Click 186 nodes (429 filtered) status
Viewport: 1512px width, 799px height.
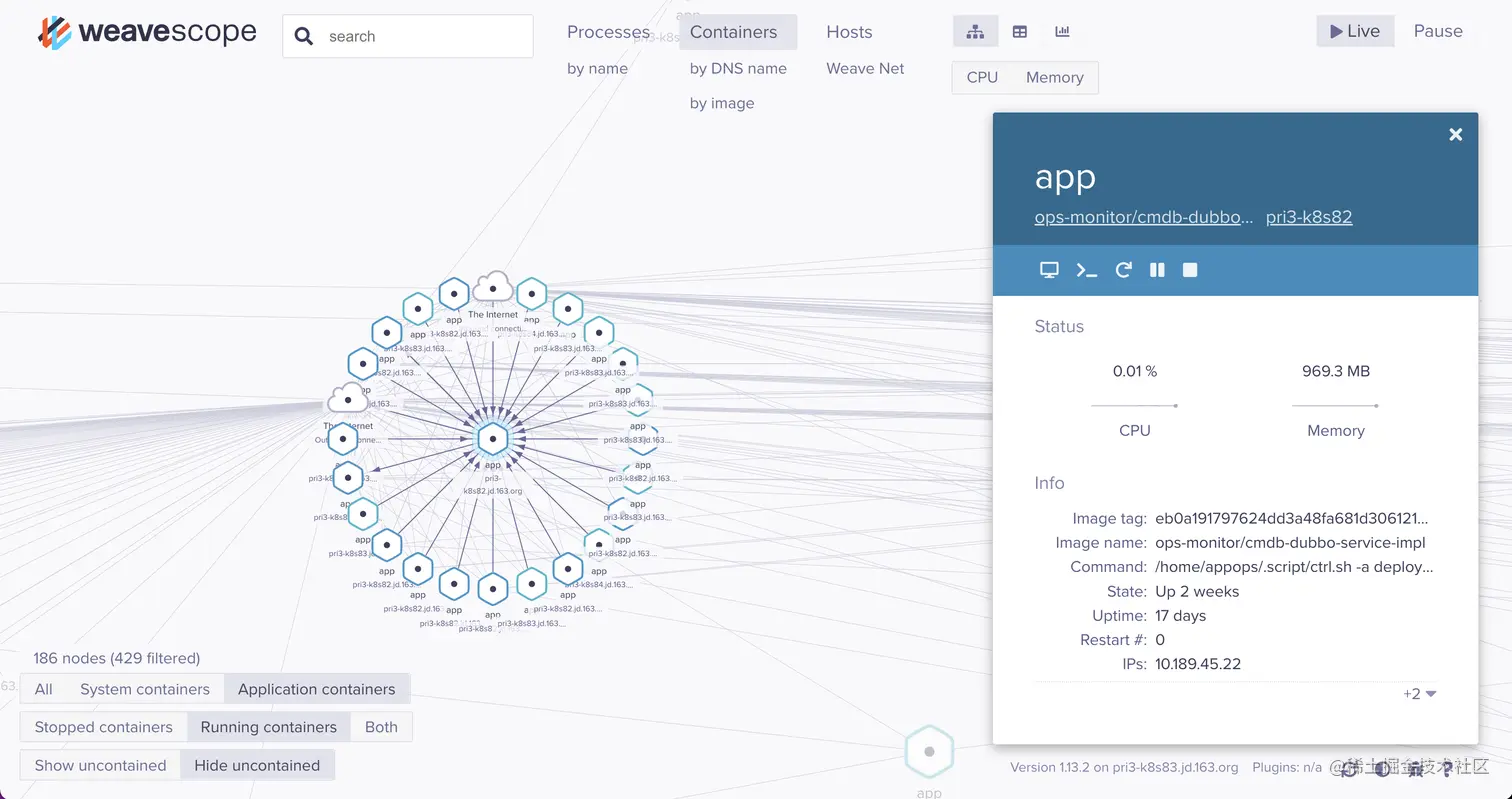[117, 658]
